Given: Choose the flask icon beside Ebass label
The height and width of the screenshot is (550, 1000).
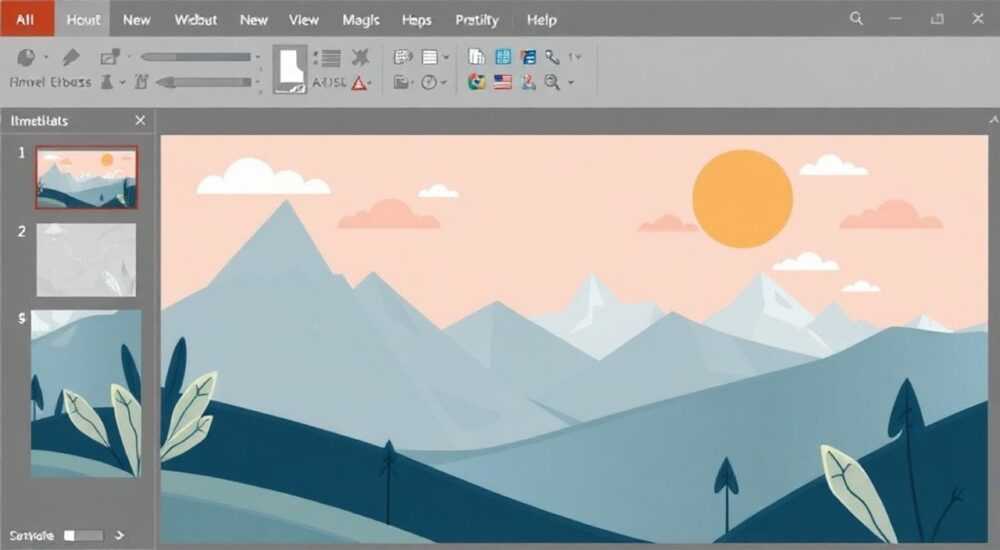Looking at the screenshot, I should tap(107, 82).
